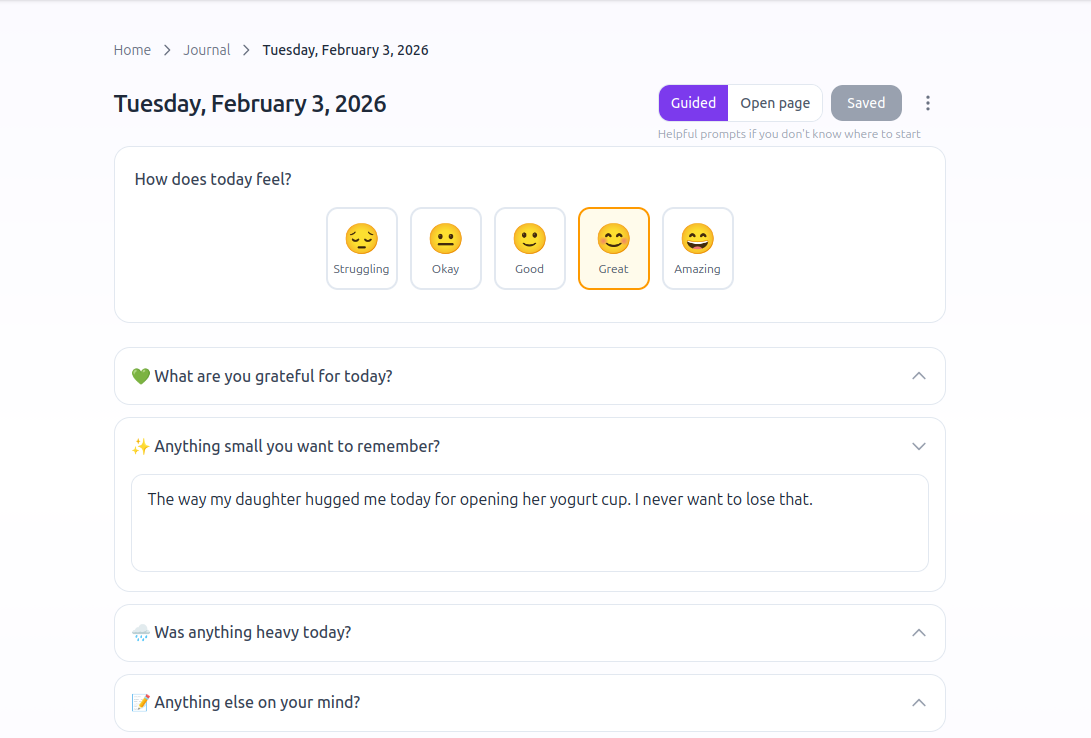Navigate to Journal breadcrumb
The image size is (1091, 738).
coord(207,50)
